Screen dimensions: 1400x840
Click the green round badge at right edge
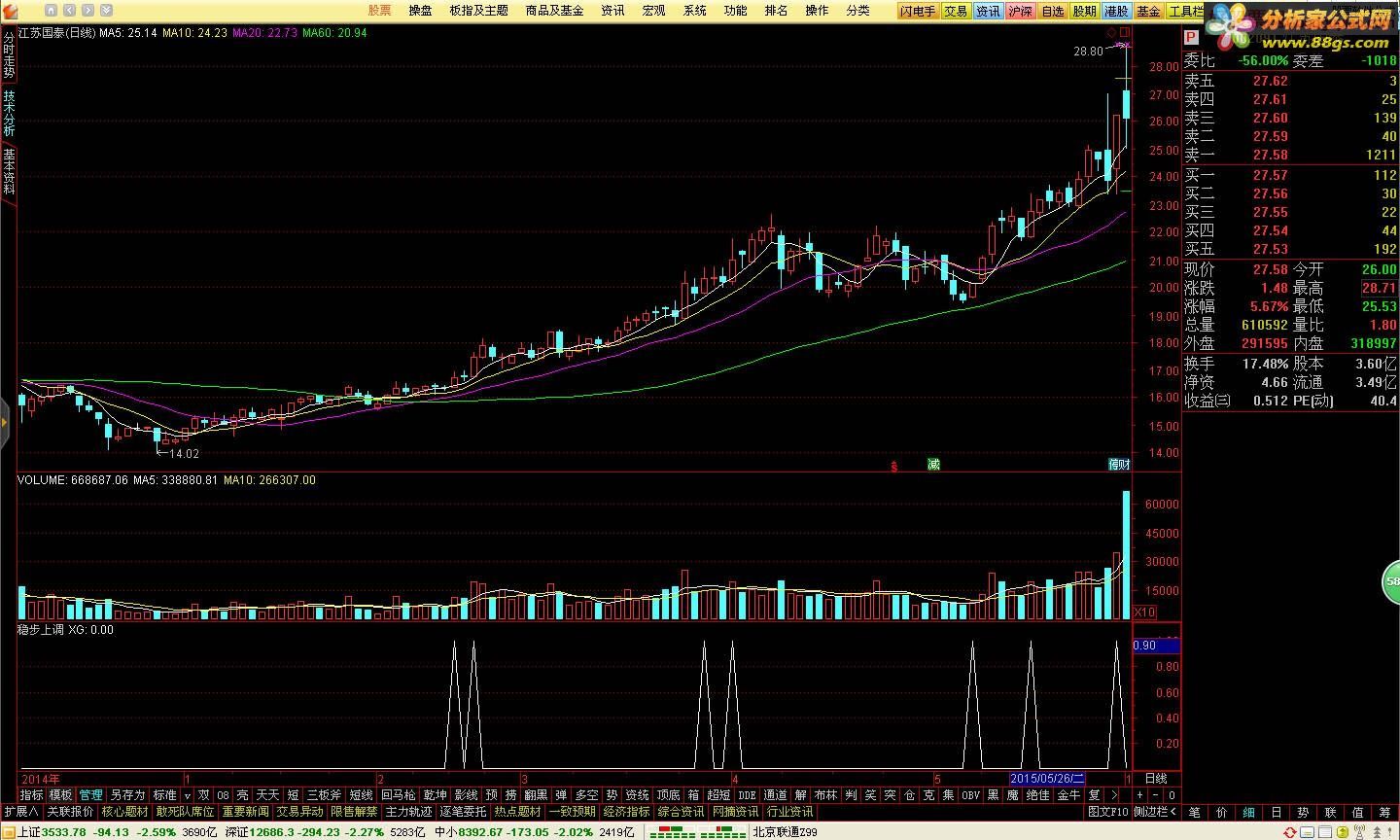1391,583
